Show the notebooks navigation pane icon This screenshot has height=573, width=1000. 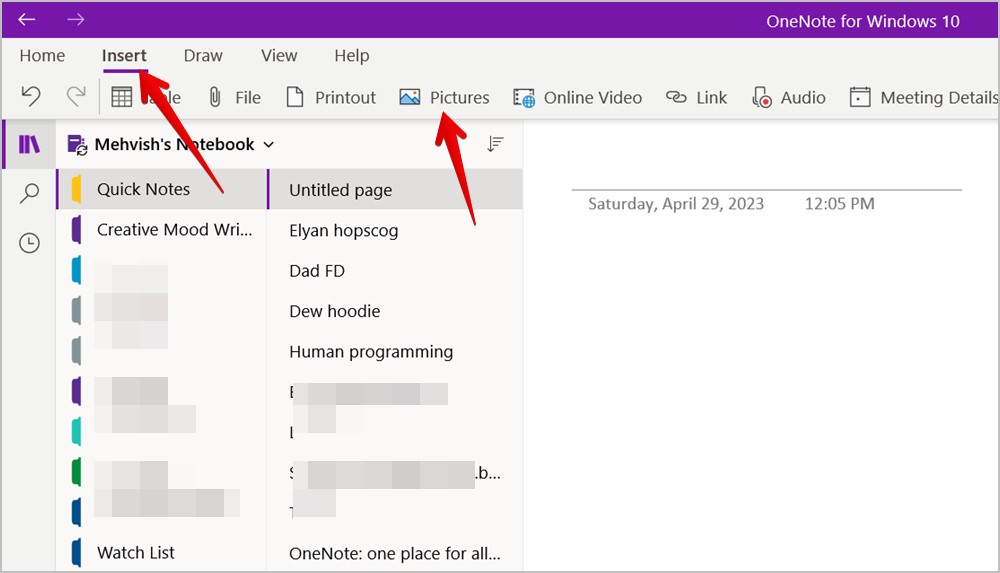(x=29, y=145)
